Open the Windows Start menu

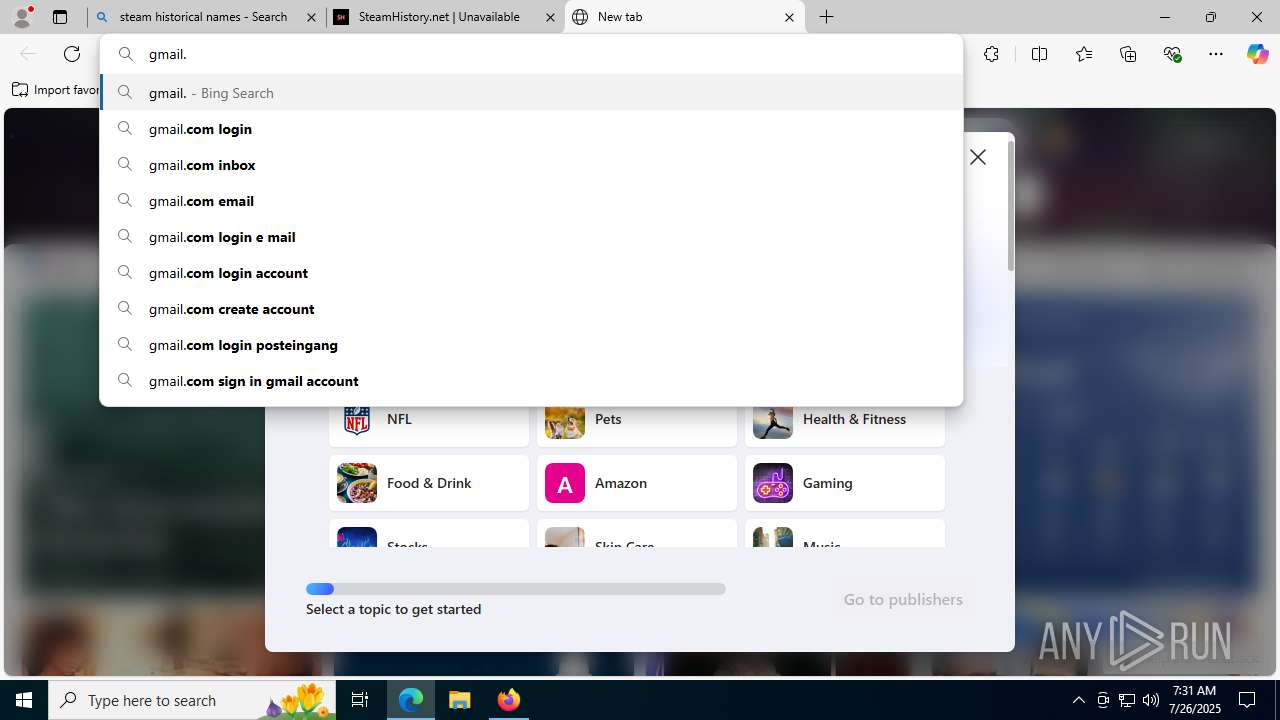pyautogui.click(x=24, y=700)
